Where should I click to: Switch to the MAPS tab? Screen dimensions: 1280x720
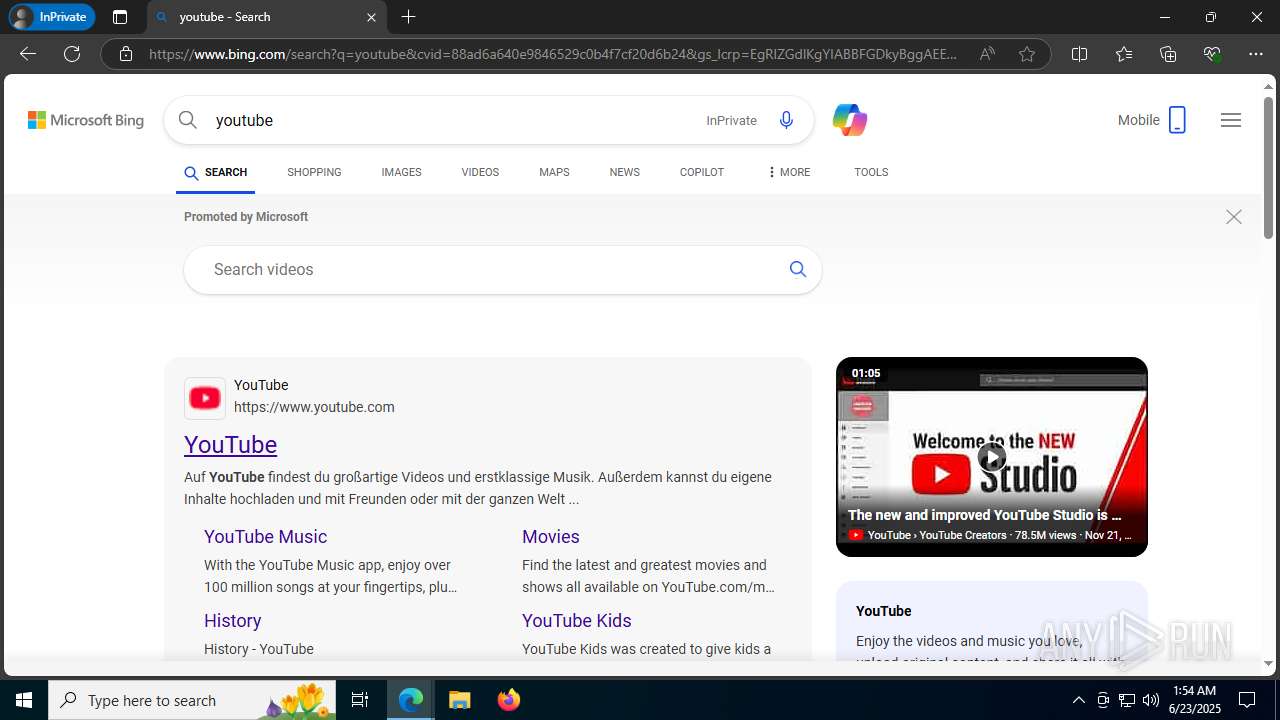554,172
